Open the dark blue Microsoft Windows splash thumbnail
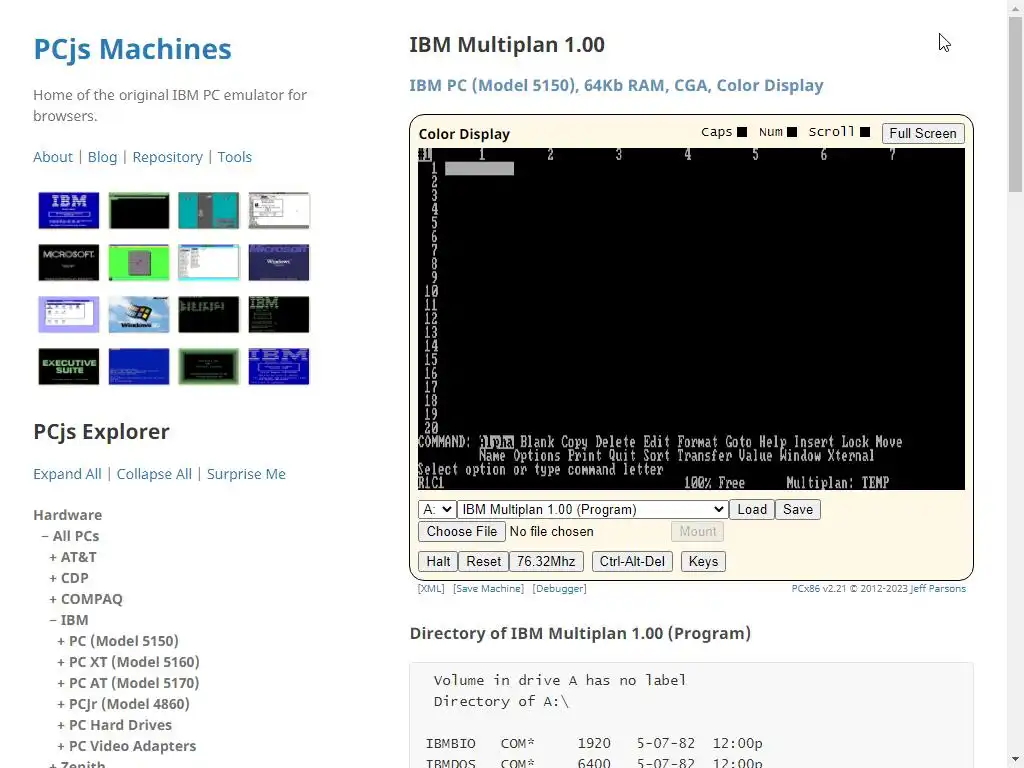The height and width of the screenshot is (768, 1024). click(279, 263)
